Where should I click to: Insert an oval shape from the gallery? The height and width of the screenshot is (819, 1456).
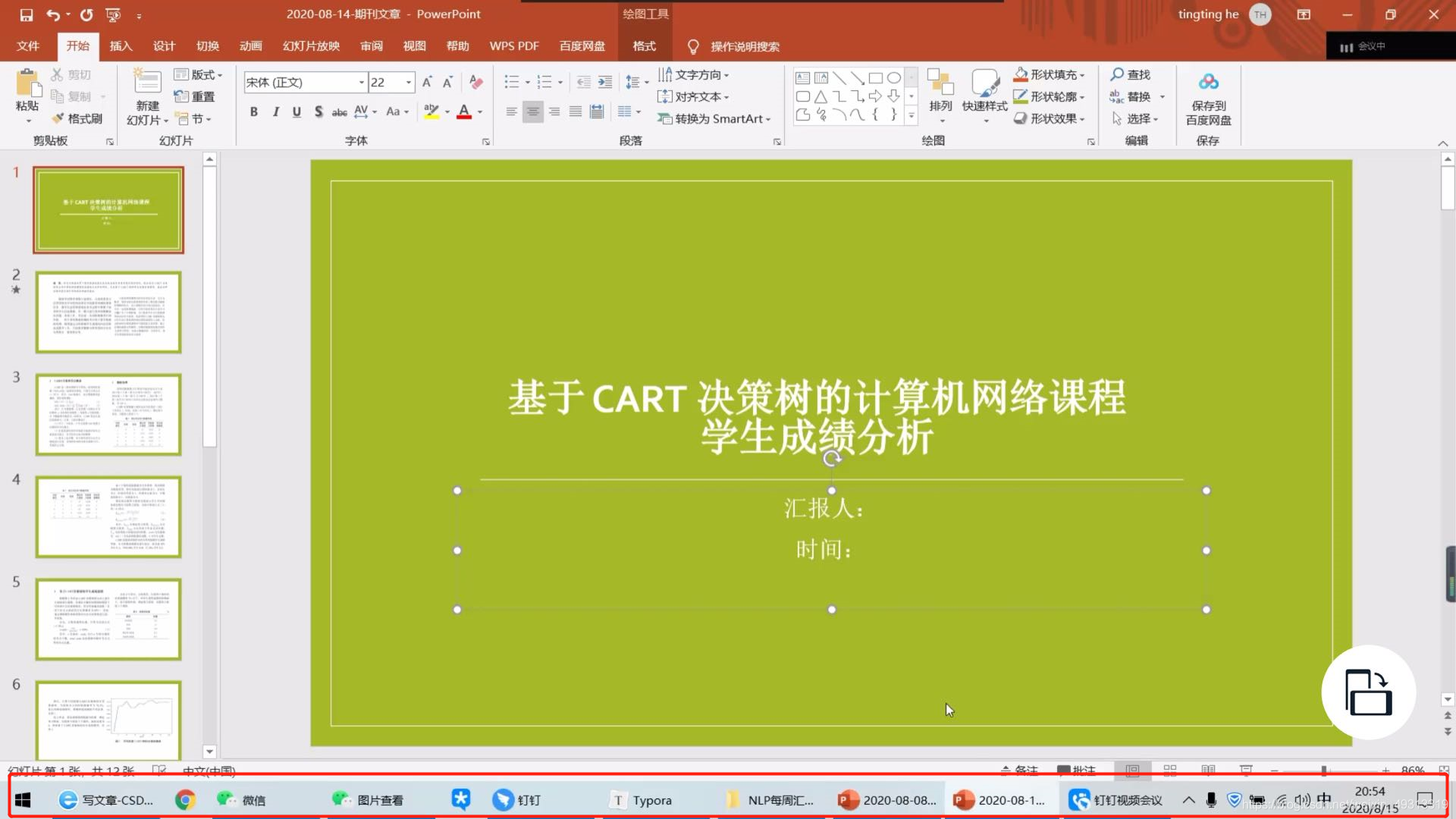click(x=894, y=77)
